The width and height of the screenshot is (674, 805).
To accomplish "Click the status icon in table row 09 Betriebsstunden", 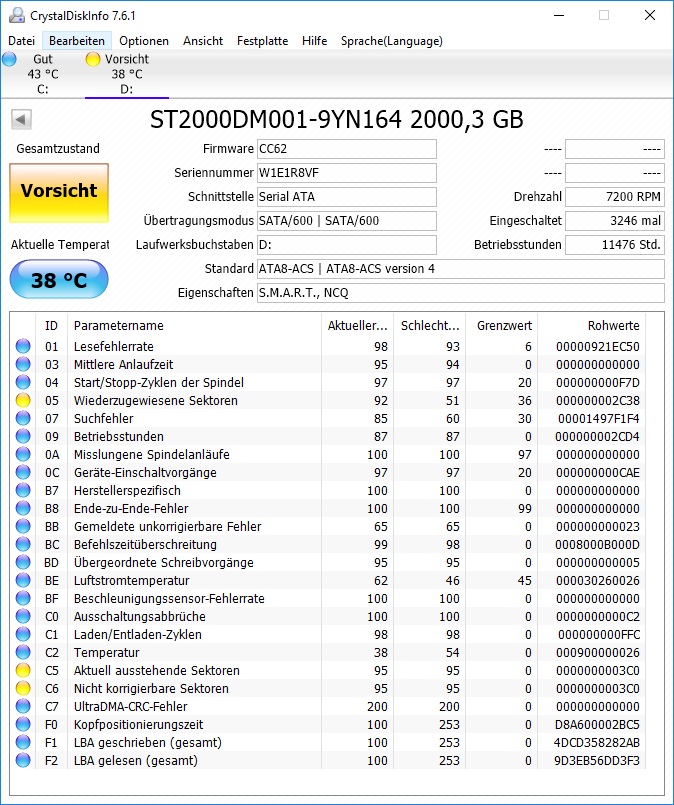I will (x=23, y=436).
